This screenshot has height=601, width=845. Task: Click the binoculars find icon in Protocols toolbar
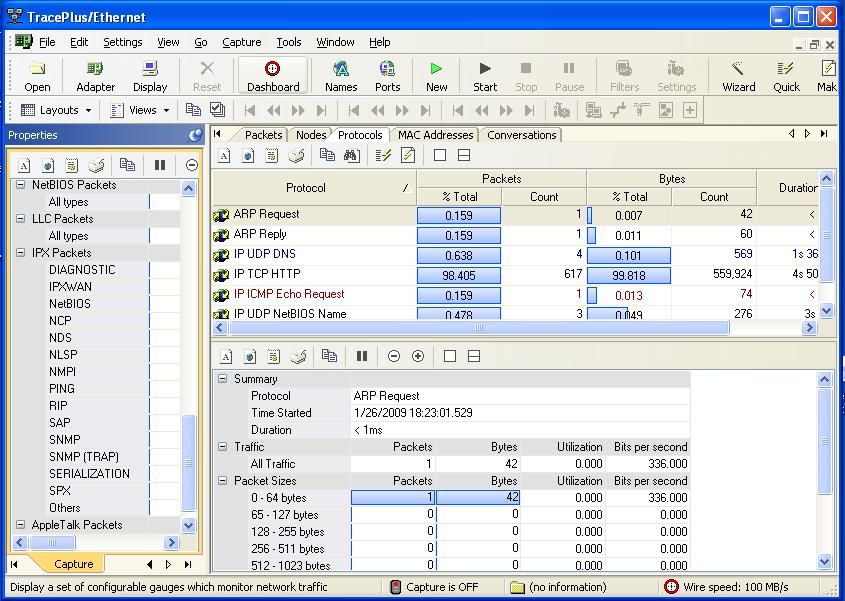tap(351, 156)
